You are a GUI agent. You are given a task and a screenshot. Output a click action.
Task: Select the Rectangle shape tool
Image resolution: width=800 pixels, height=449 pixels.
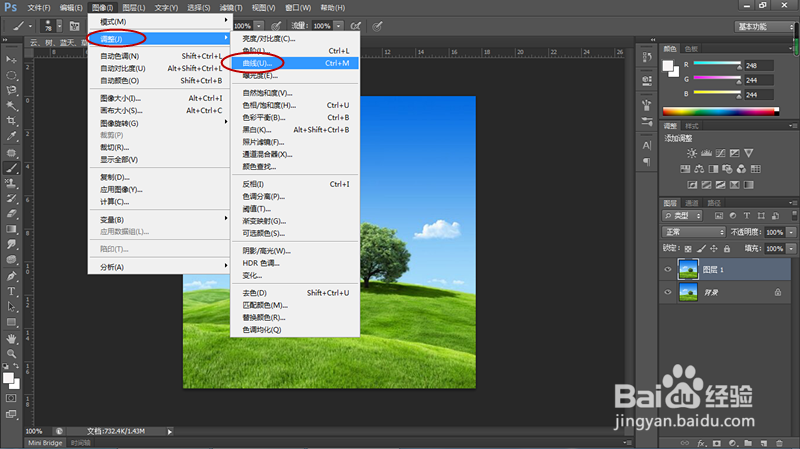pyautogui.click(x=11, y=322)
